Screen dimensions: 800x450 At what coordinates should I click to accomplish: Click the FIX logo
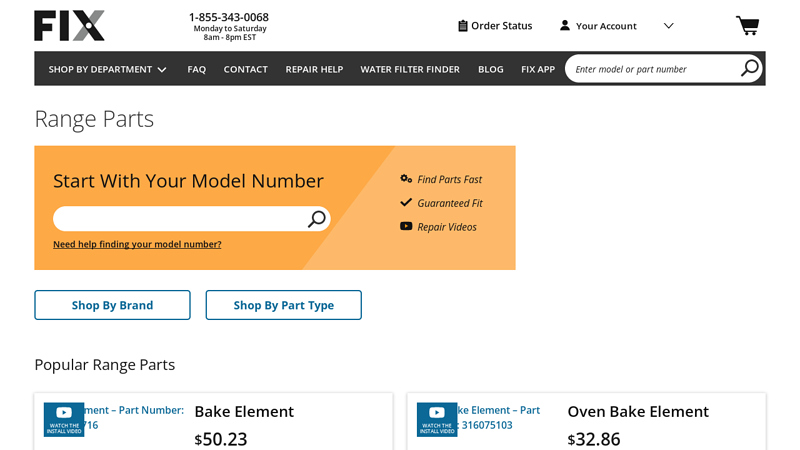[69, 26]
